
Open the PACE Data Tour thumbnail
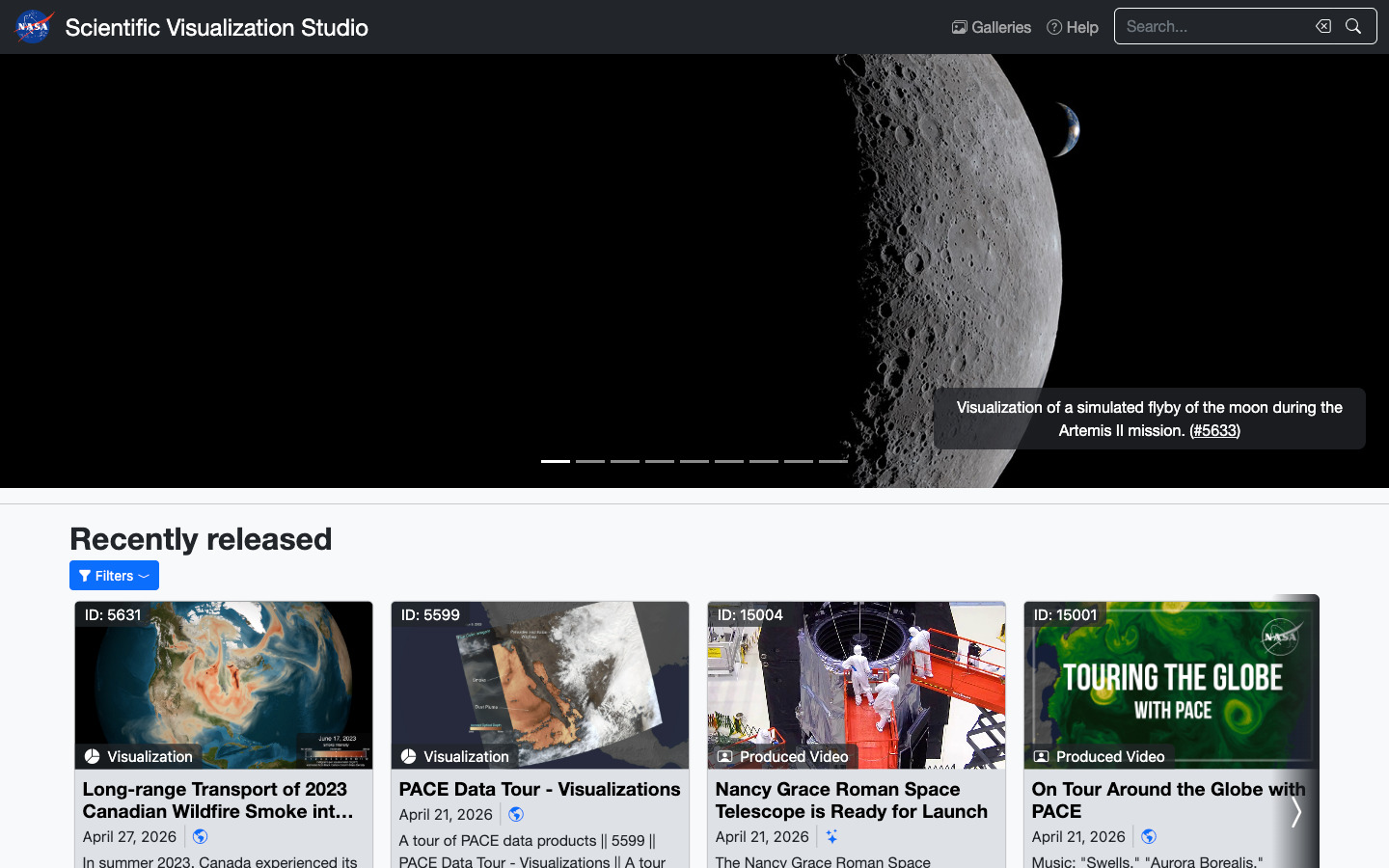pyautogui.click(x=540, y=685)
